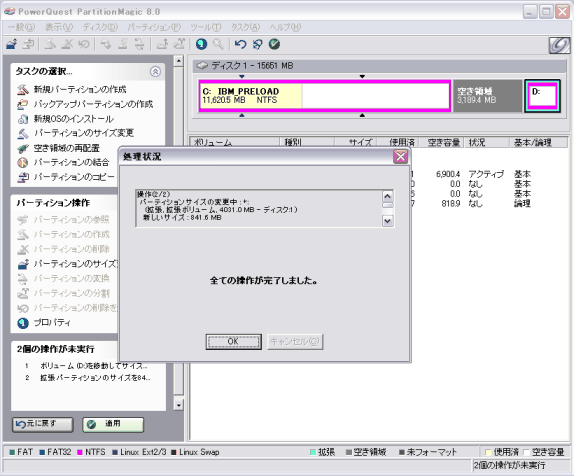The width and height of the screenshot is (574, 476).
Task: Collapse the task selection panel chevron
Action: click(x=155, y=71)
